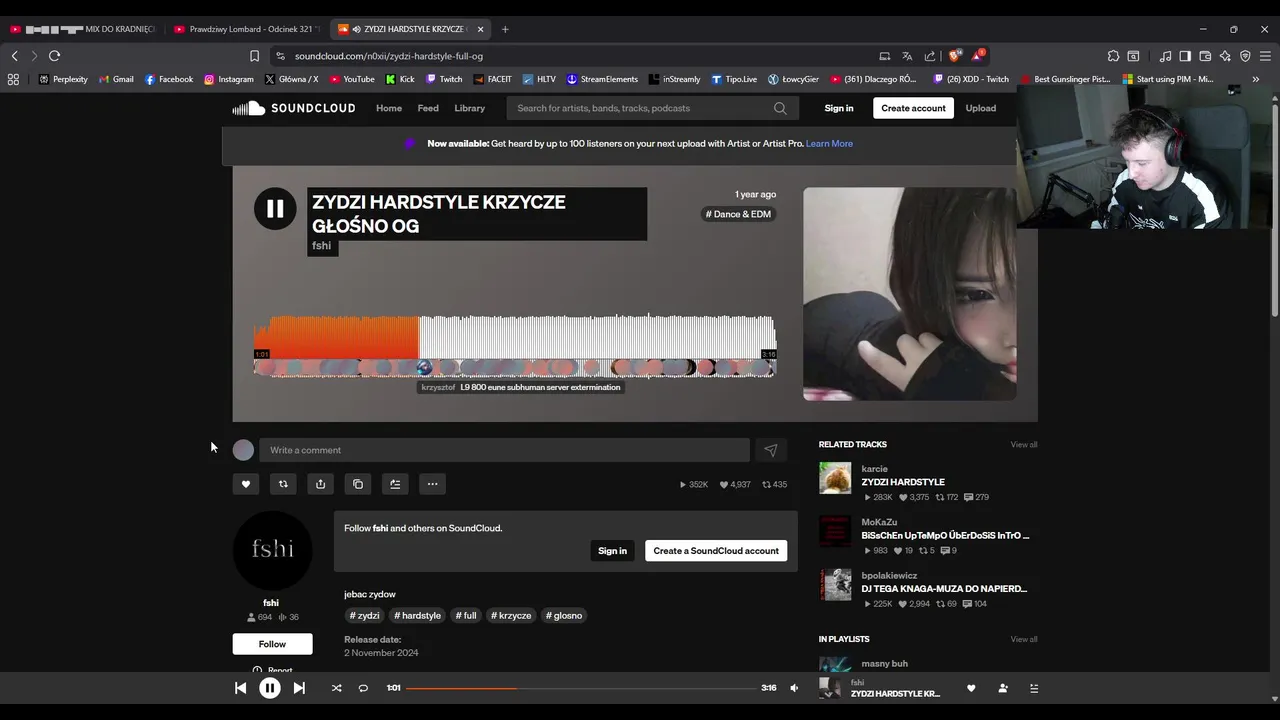Reload the page with the refresh icon
This screenshot has height=720, width=1280.
tap(55, 56)
